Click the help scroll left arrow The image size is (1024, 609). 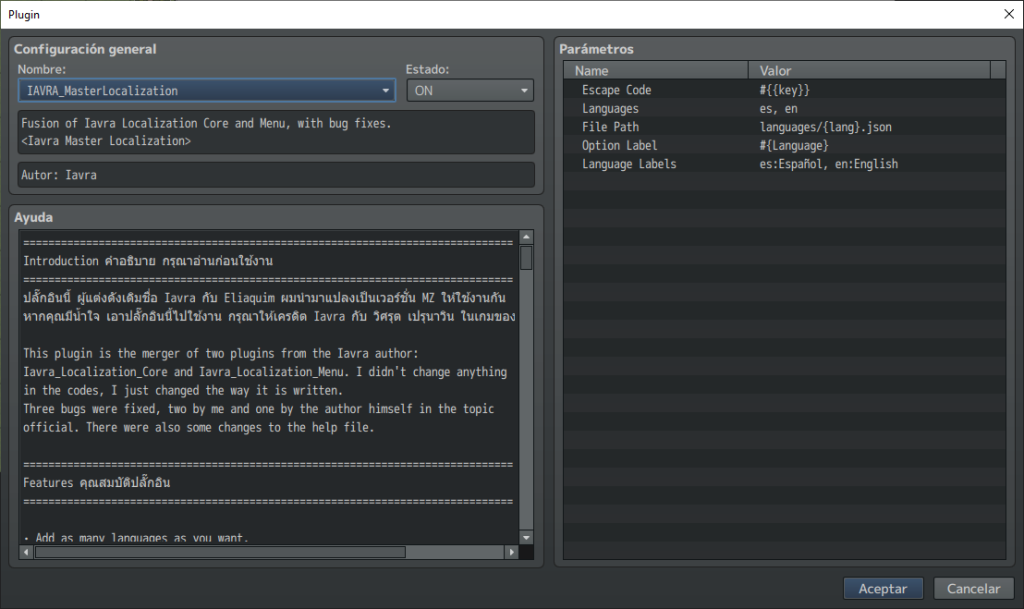pyautogui.click(x=26, y=552)
